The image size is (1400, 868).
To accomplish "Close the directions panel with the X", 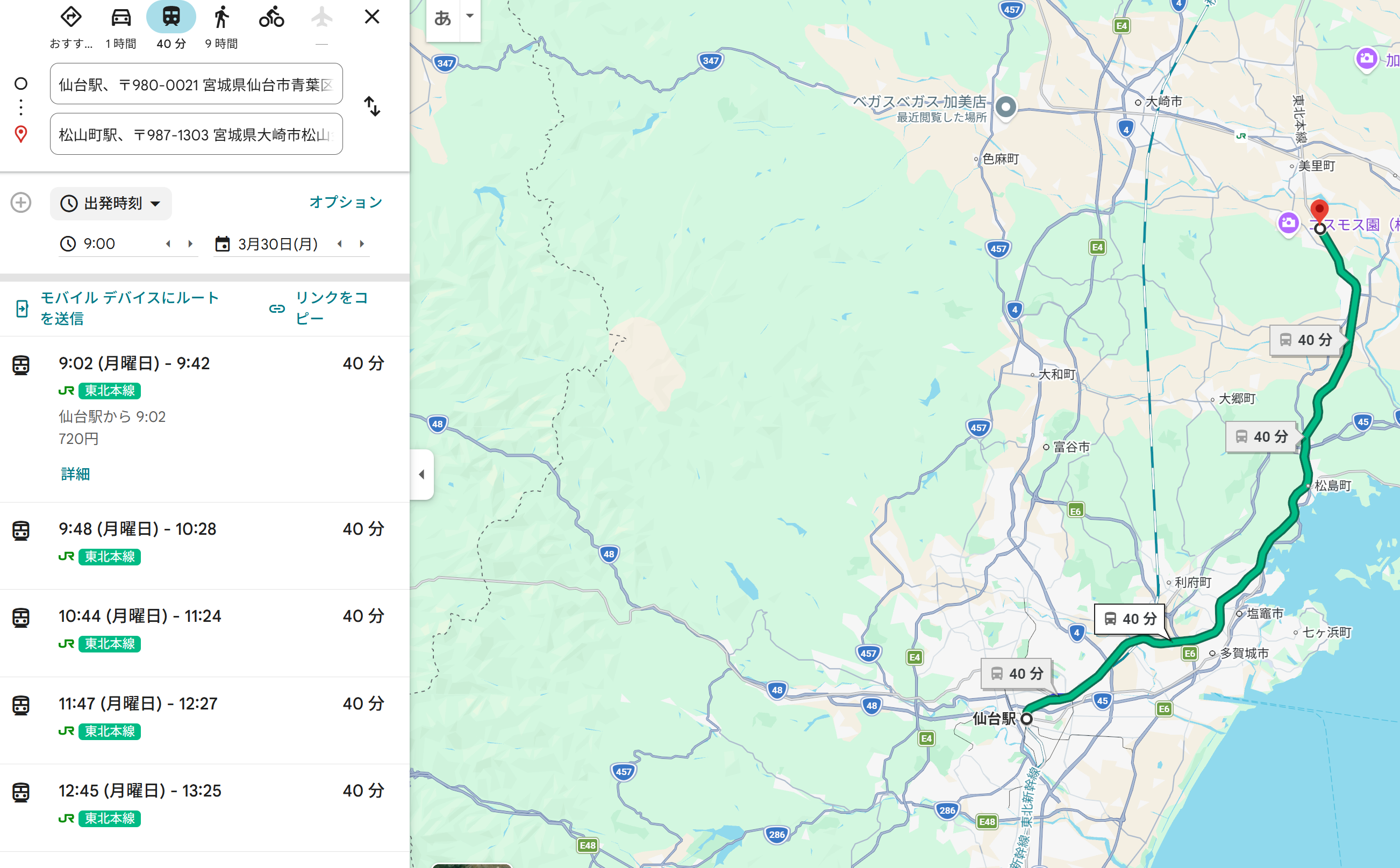I will pyautogui.click(x=372, y=17).
